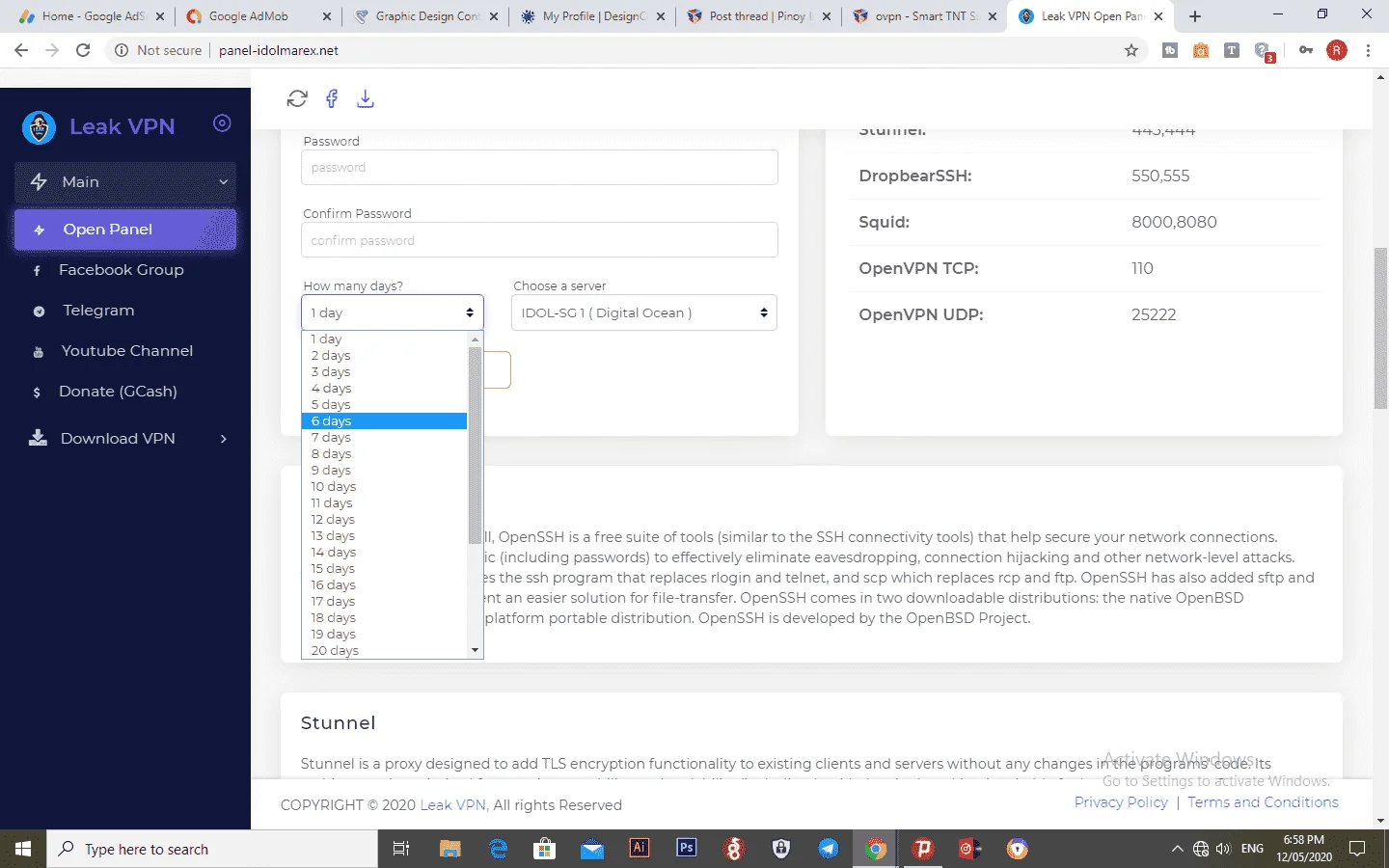1389x868 pixels.
Task: Click the download icon in page toolbar
Action: pos(366,98)
